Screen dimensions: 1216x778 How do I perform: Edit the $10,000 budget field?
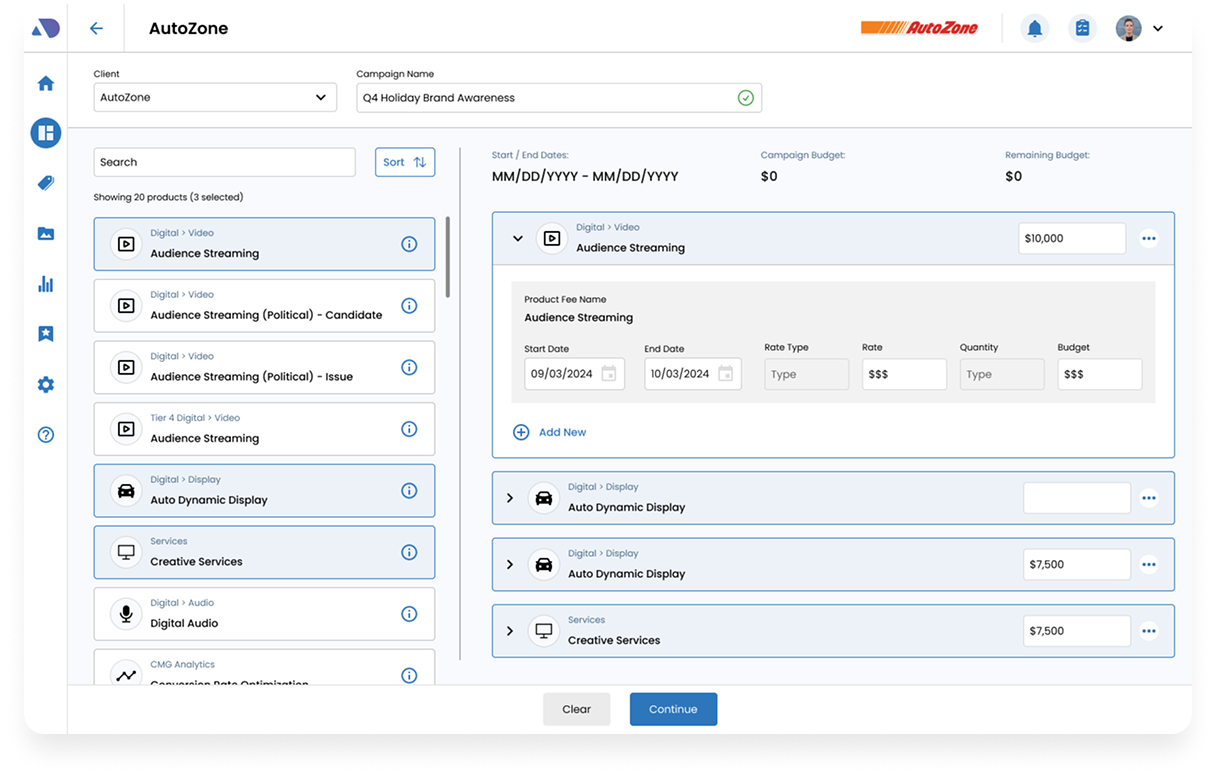coord(1072,238)
